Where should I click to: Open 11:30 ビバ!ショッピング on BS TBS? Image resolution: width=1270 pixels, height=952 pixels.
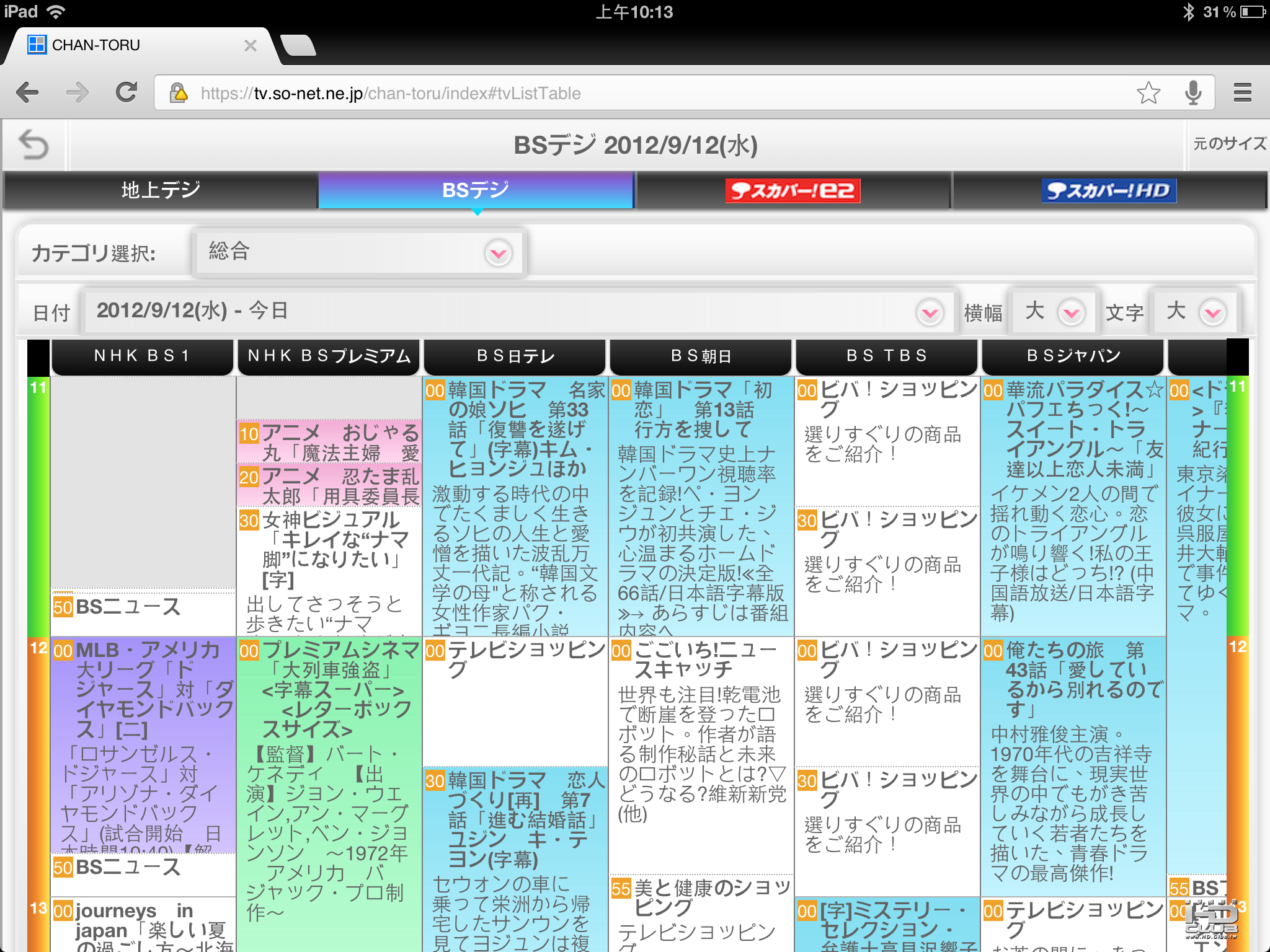coord(887,571)
